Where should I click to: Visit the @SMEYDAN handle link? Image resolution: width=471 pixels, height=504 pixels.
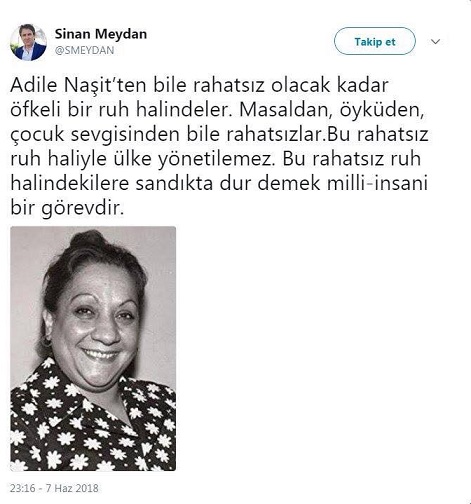pyautogui.click(x=84, y=50)
